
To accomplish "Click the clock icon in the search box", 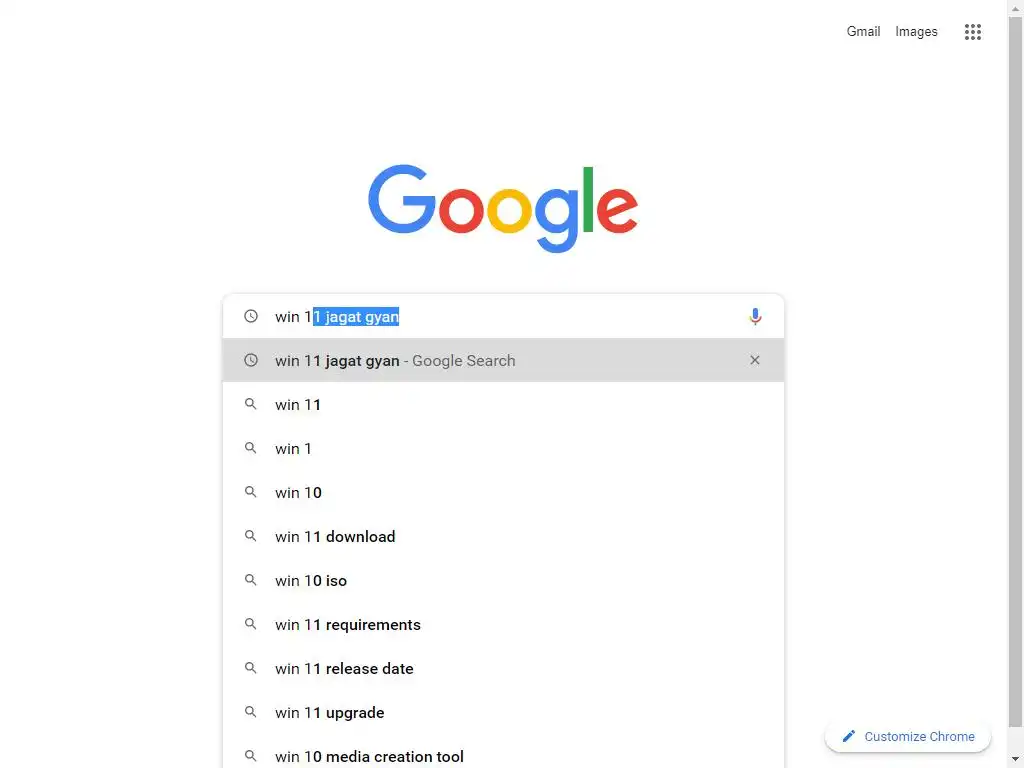I will pos(251,316).
